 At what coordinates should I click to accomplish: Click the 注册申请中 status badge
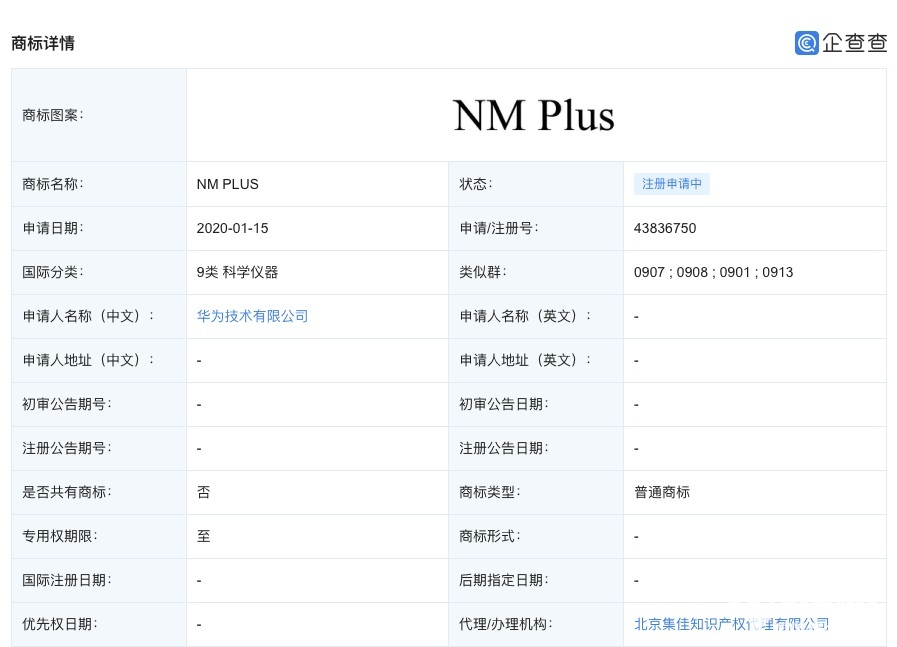click(671, 184)
